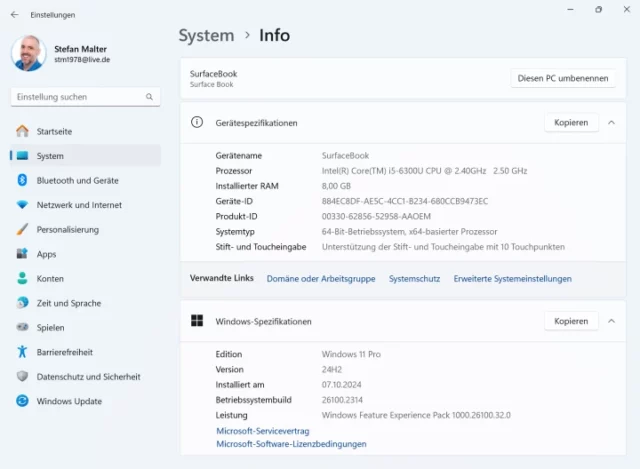
Task: Open Stefan Malter's profile picture
Action: click(x=29, y=53)
